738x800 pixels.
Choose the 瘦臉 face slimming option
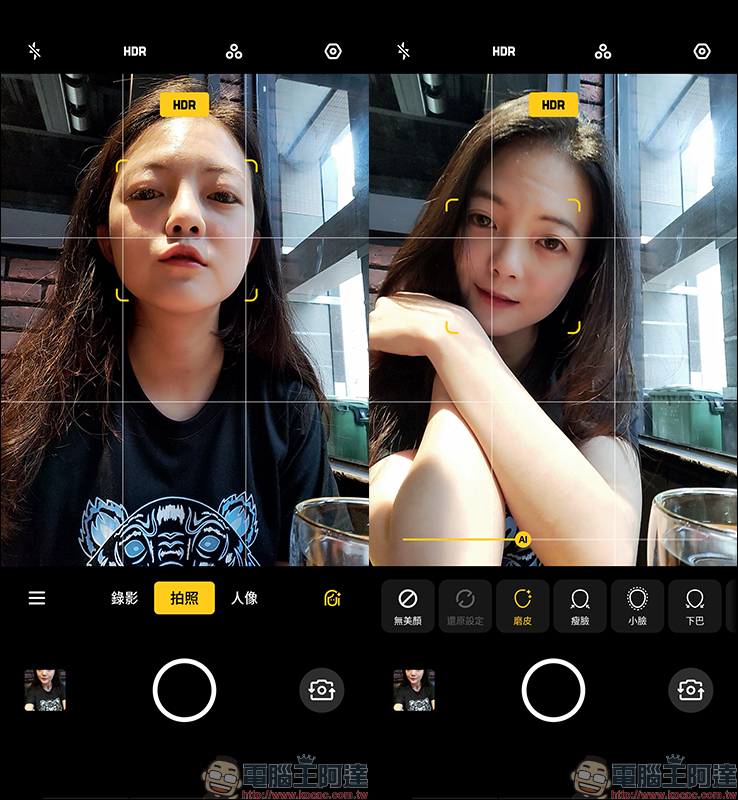tap(579, 606)
